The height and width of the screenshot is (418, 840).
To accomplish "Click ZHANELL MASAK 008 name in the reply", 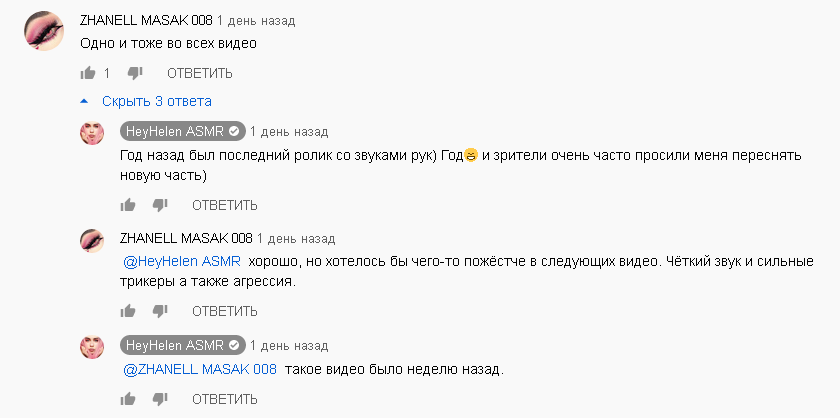I will pyautogui.click(x=186, y=238).
